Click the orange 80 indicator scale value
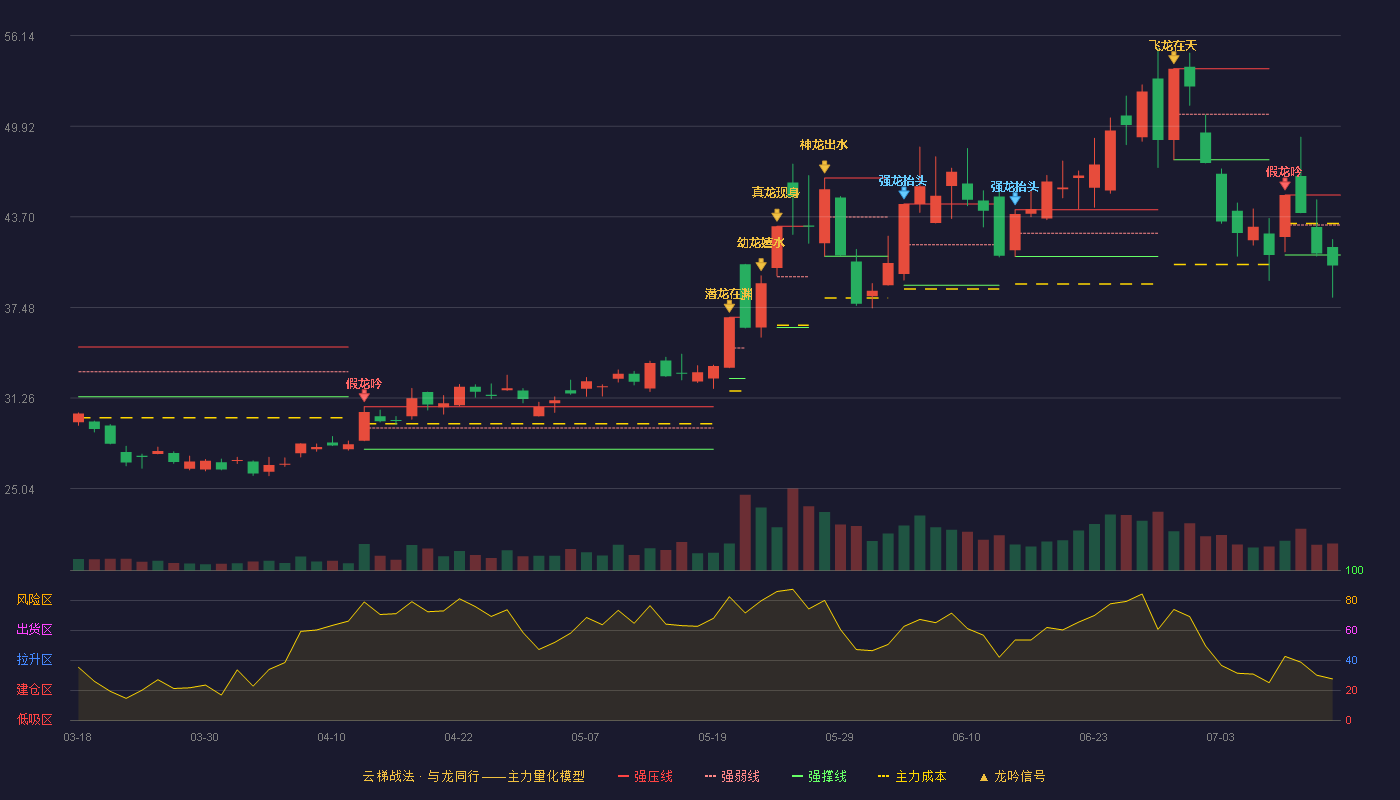 coord(1351,600)
